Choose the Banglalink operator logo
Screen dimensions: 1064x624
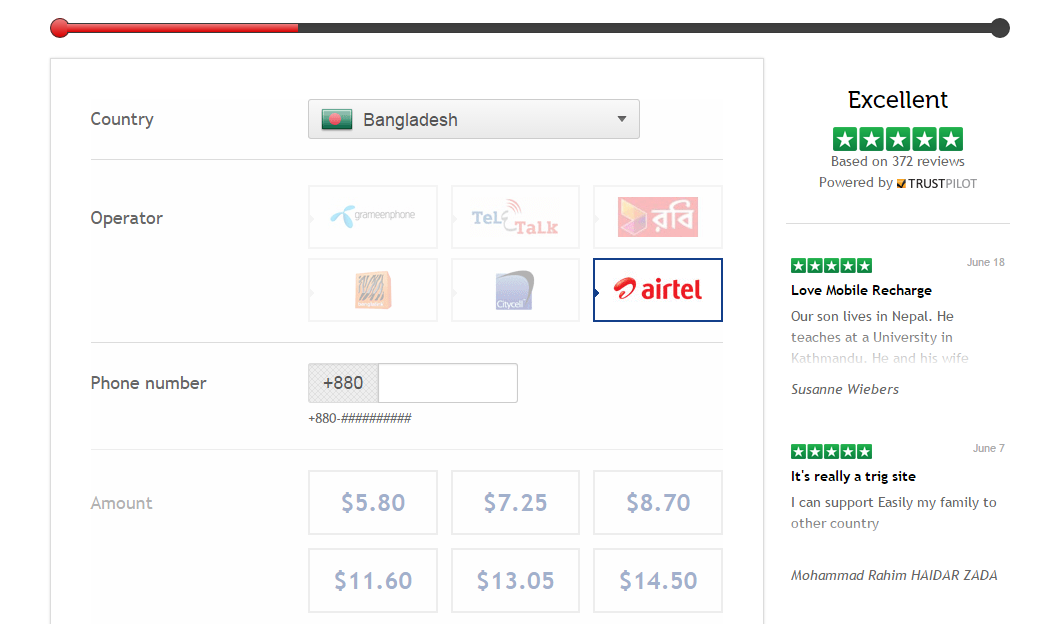click(373, 290)
